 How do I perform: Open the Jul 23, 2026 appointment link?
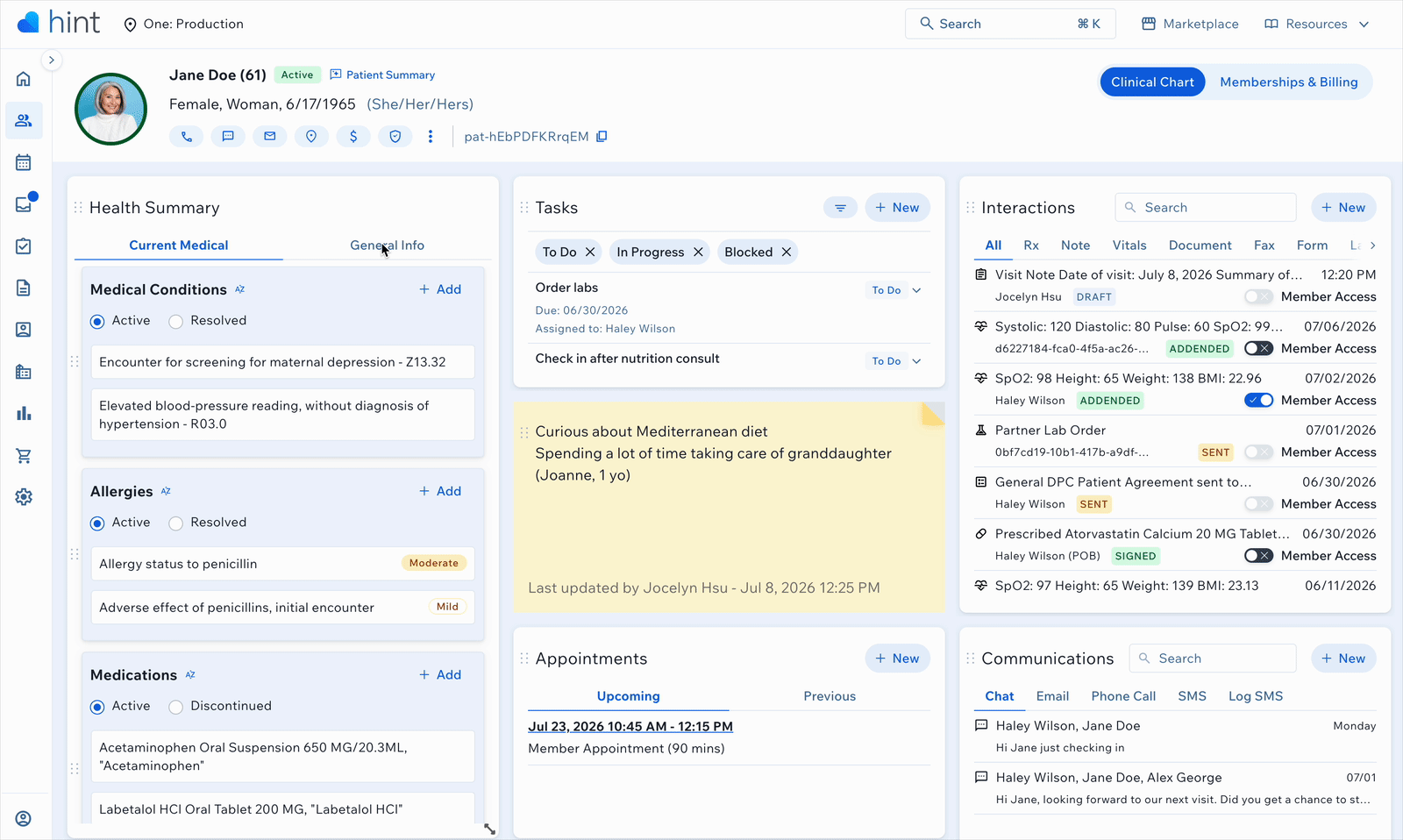coord(630,726)
